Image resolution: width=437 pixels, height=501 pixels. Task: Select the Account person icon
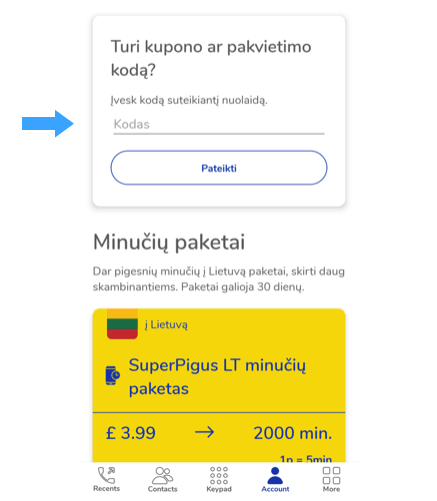[275, 475]
